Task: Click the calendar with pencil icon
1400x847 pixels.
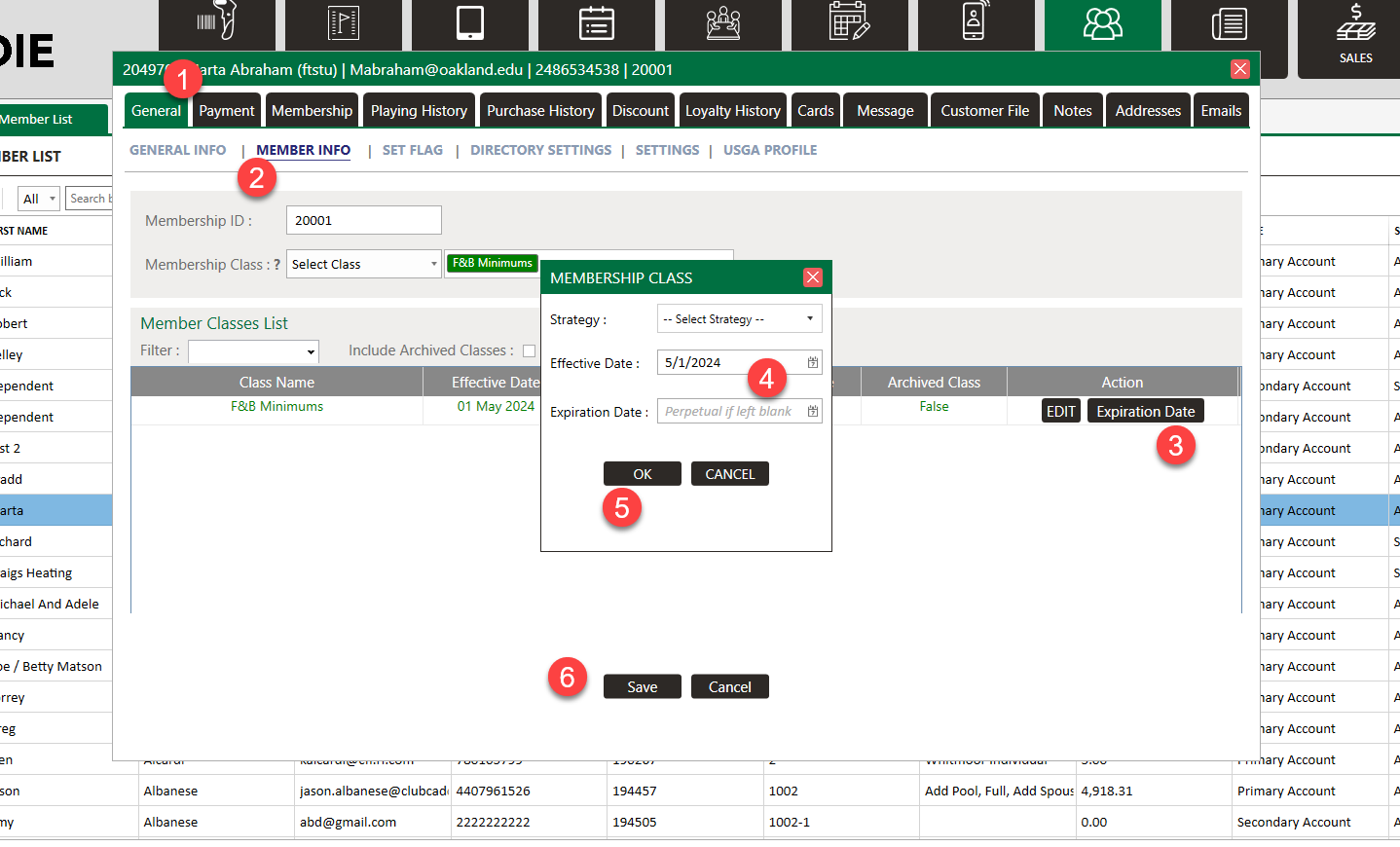Action: 849,22
